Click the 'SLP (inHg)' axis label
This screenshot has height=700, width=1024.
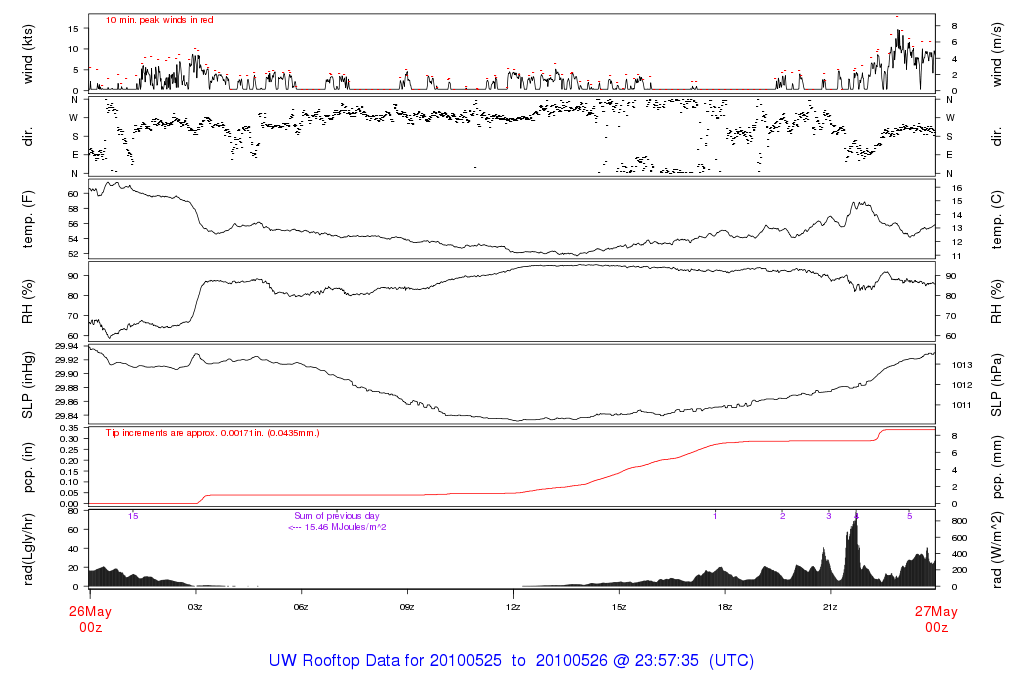pyautogui.click(x=28, y=385)
